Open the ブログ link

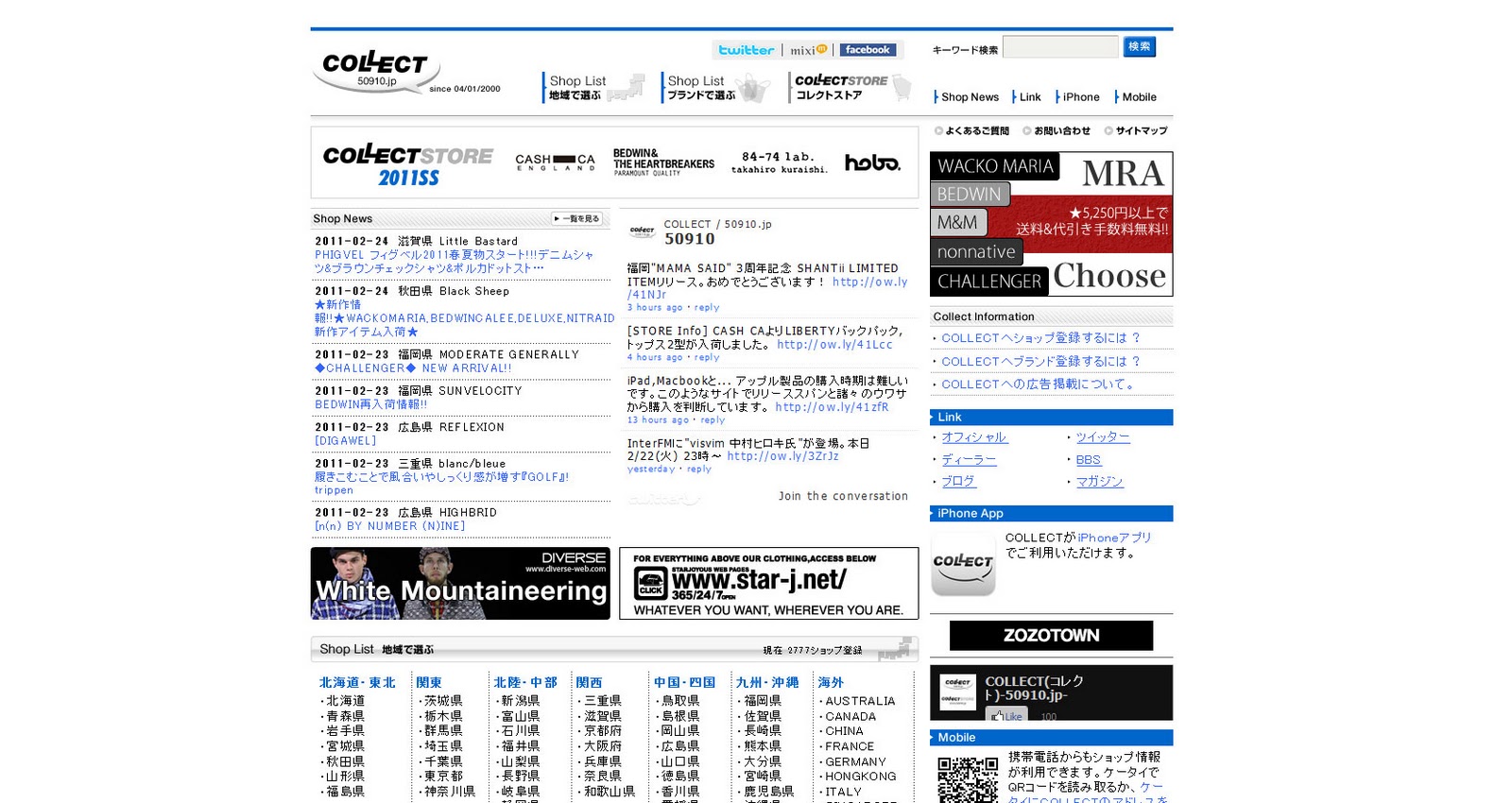pos(958,482)
